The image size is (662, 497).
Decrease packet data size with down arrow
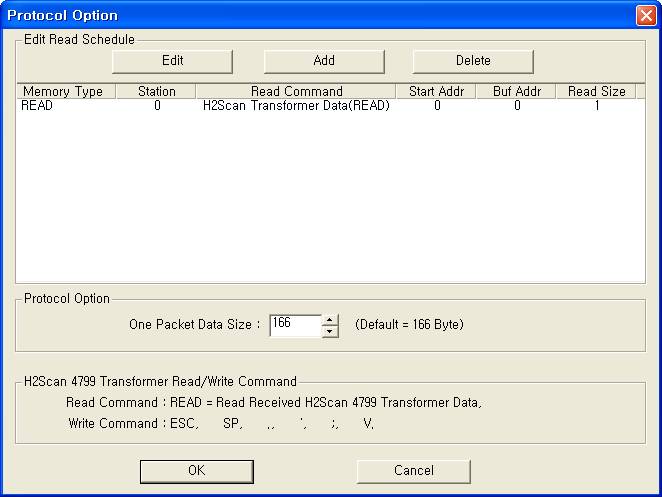click(330, 331)
